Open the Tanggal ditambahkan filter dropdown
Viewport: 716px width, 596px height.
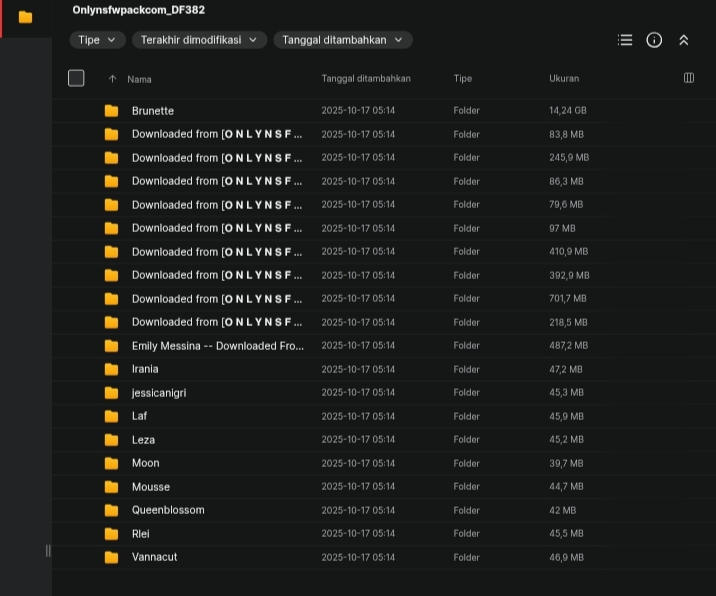[342, 40]
